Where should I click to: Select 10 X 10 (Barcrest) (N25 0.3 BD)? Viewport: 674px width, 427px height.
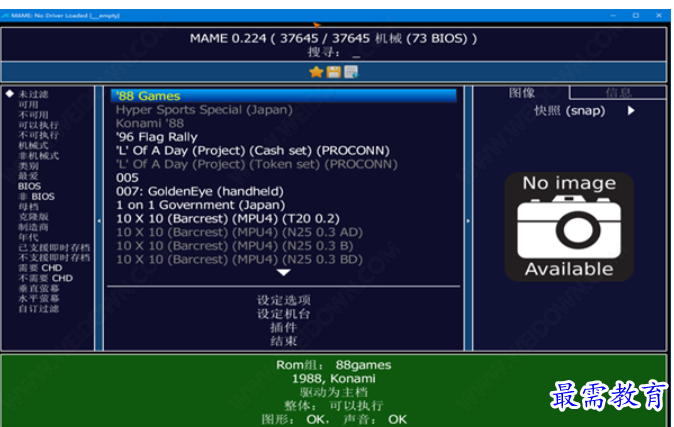[239, 260]
